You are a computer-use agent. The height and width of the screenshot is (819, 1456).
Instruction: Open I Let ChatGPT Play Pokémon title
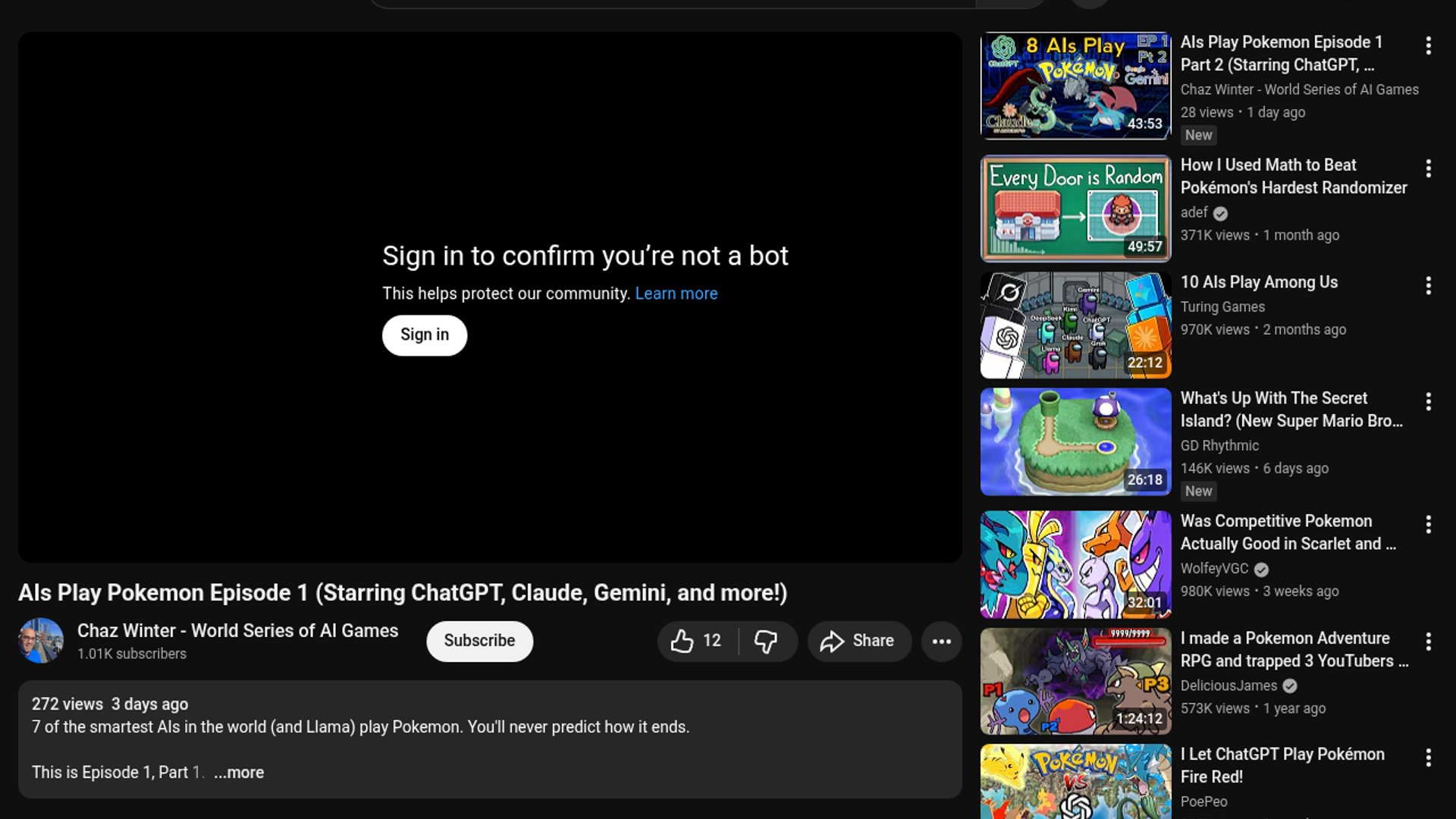1282,765
